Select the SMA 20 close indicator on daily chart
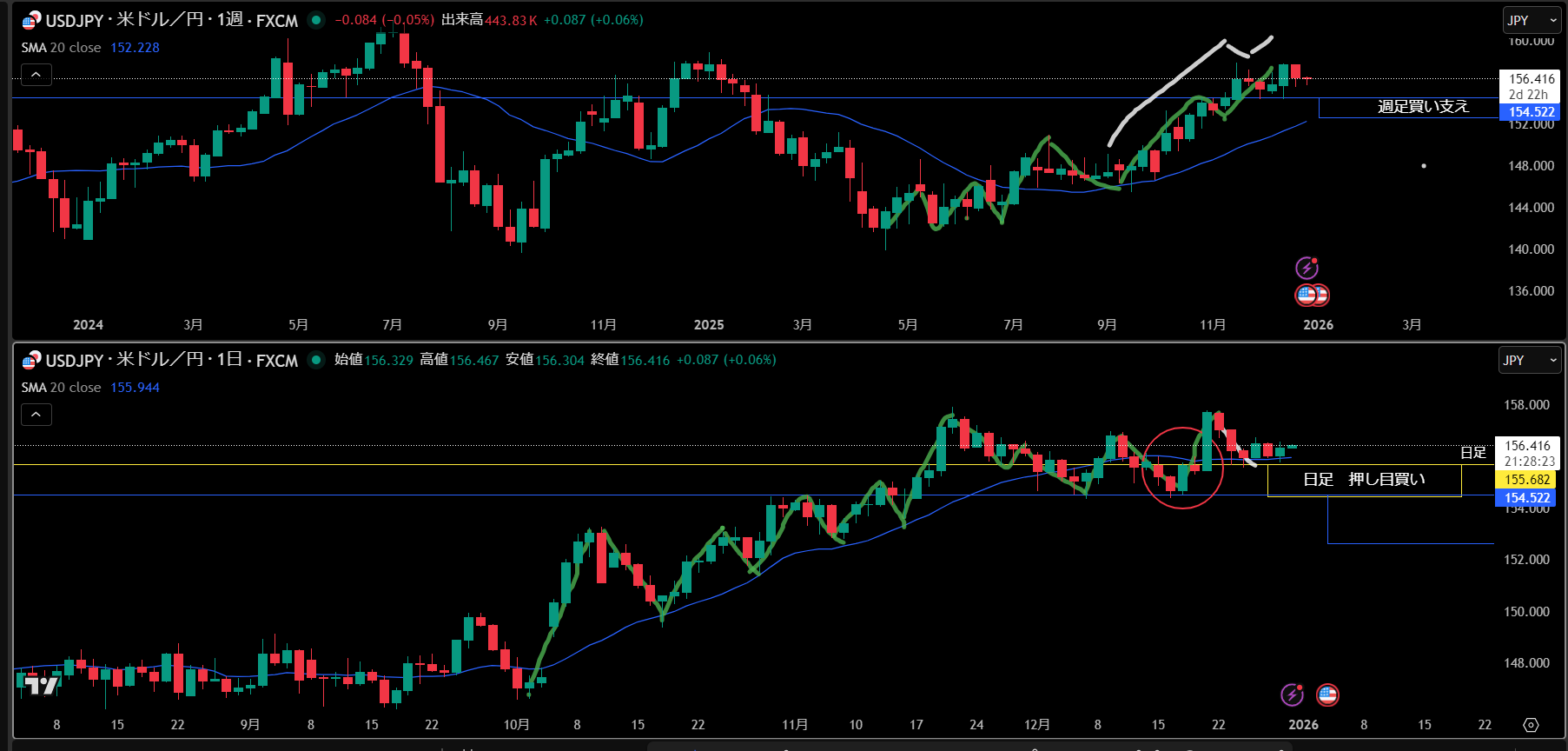This screenshot has width=1568, height=751. [x=62, y=388]
